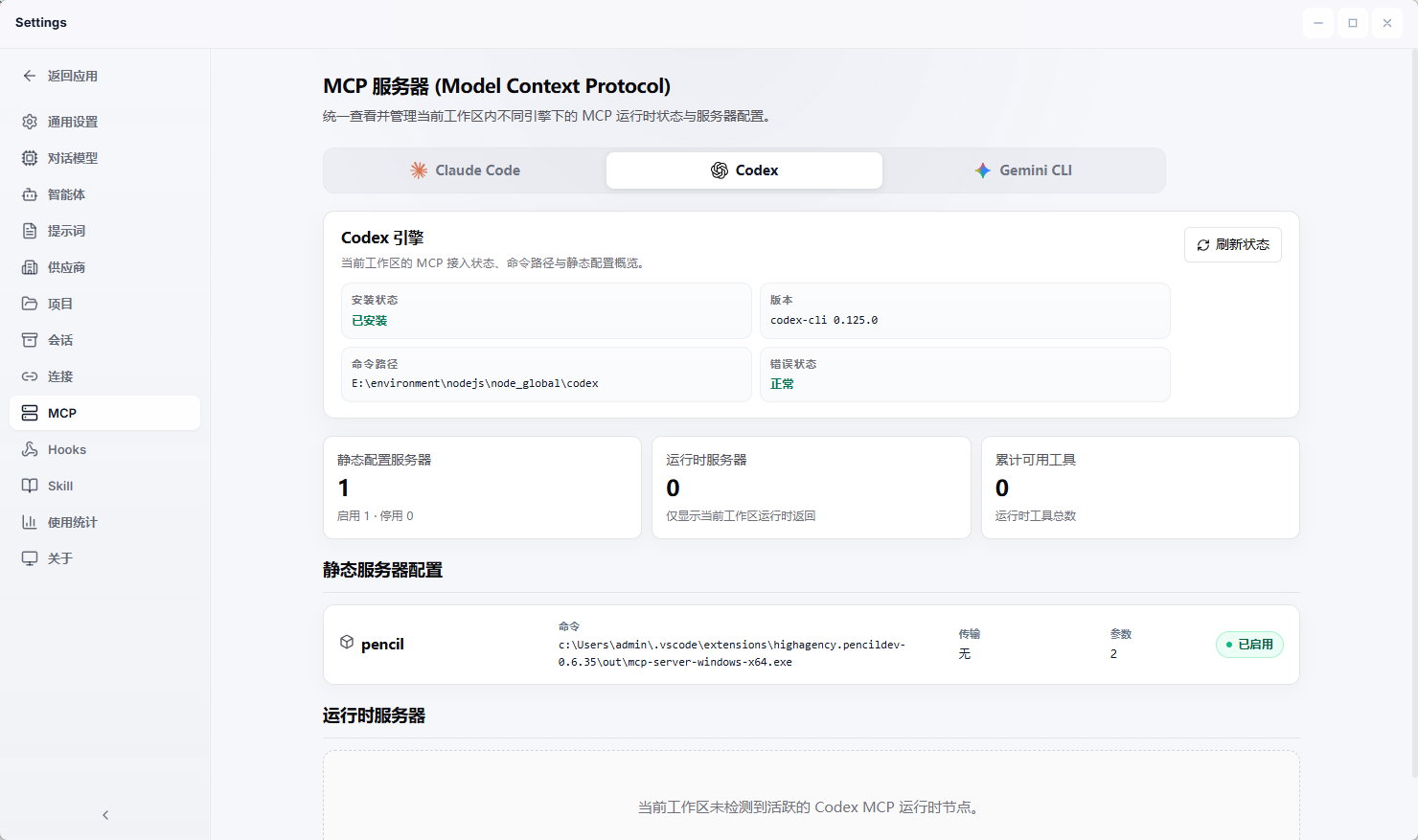Click the 启用 1 · 停用 0 text
Viewport: 1418px width, 840px height.
pos(376,516)
